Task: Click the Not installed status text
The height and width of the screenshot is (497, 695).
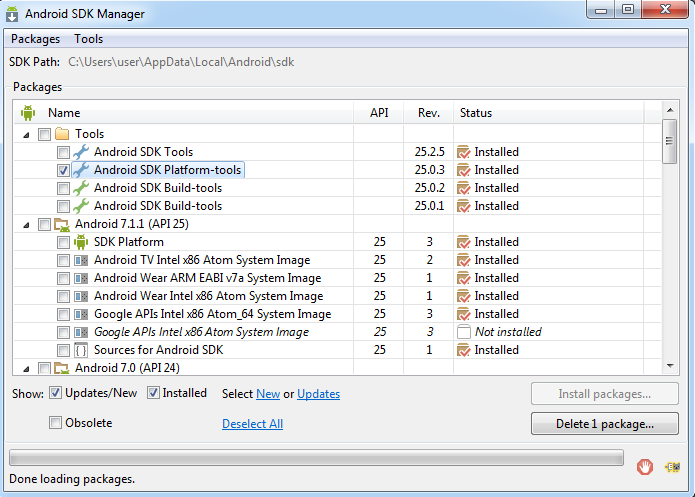Action: click(508, 332)
